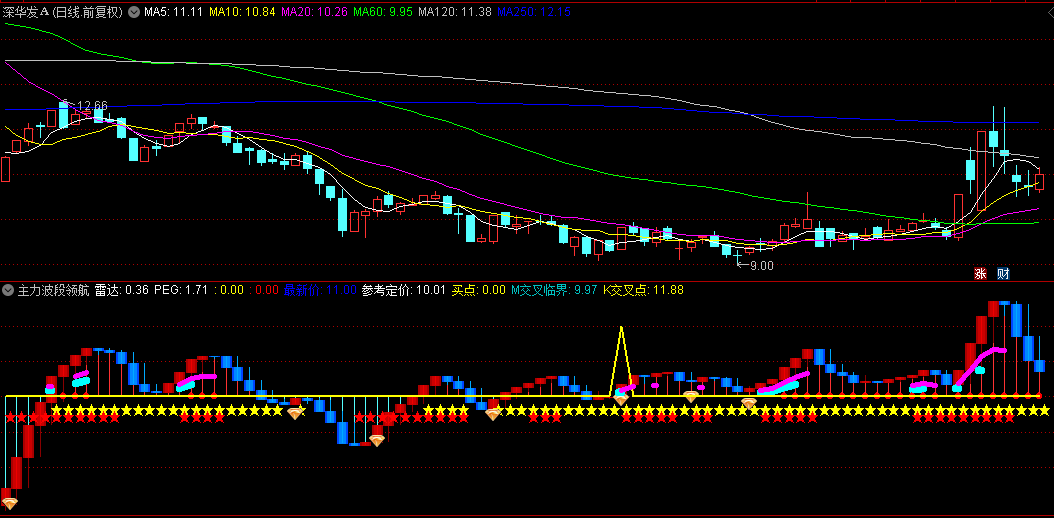The height and width of the screenshot is (518, 1054).
Task: Click the K交叉点: 11.88 value
Action: (x=643, y=290)
